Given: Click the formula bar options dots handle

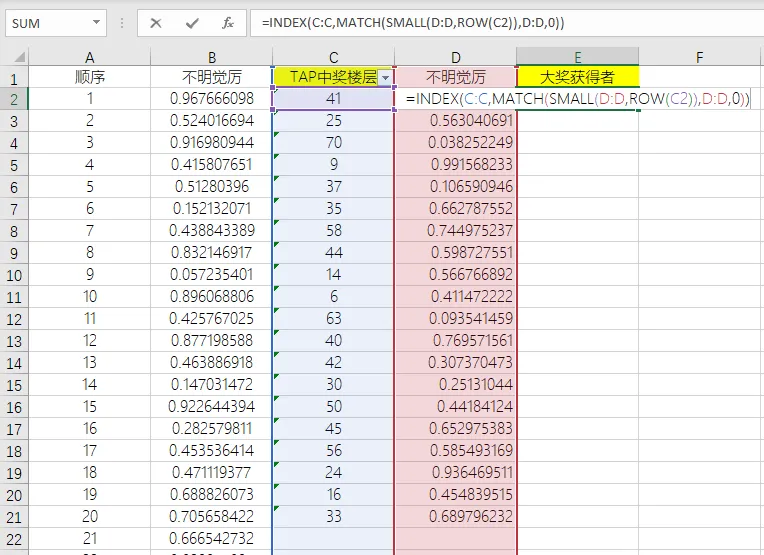Looking at the screenshot, I should click(x=122, y=23).
